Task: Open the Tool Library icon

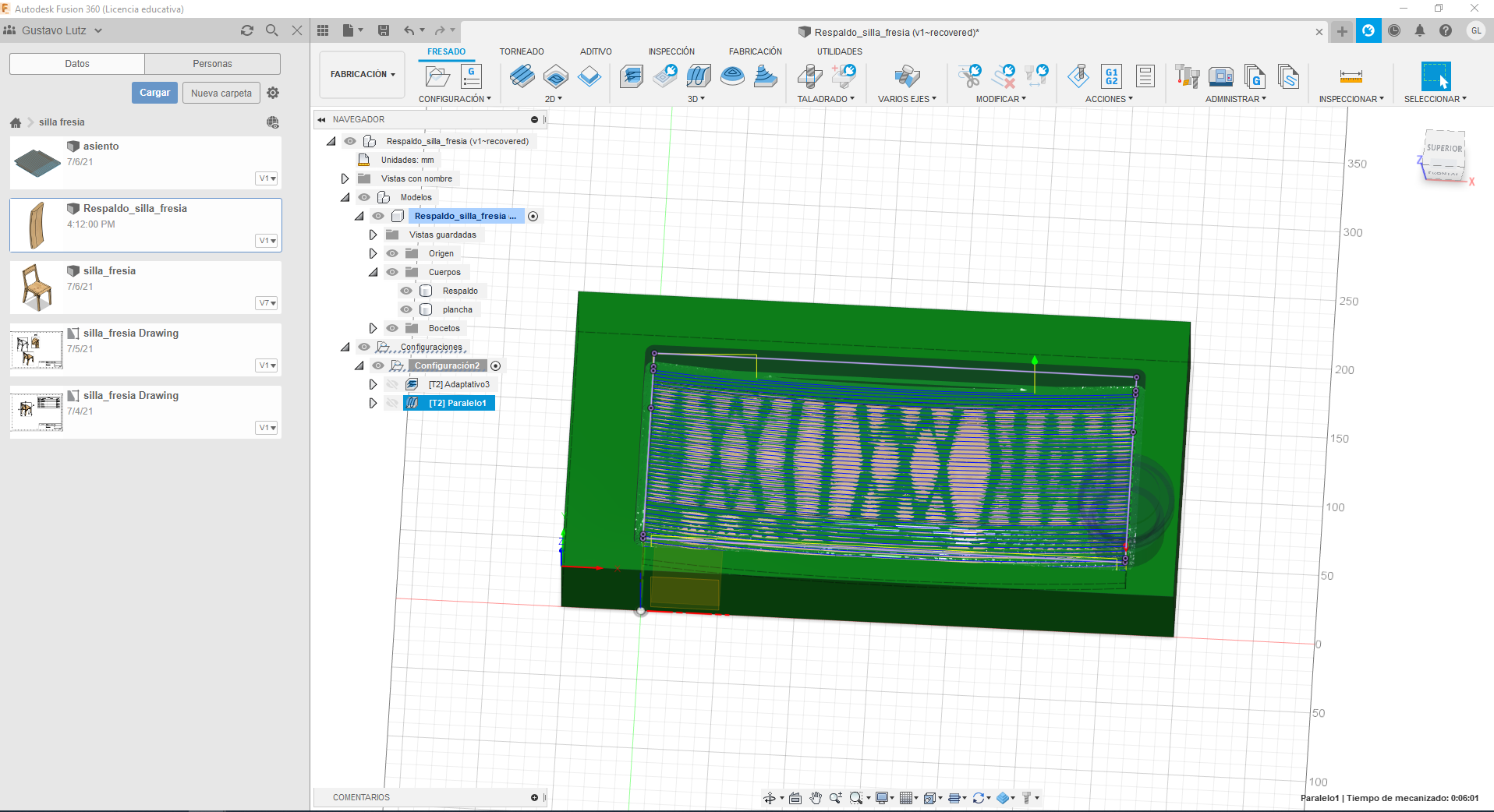Action: point(1187,76)
